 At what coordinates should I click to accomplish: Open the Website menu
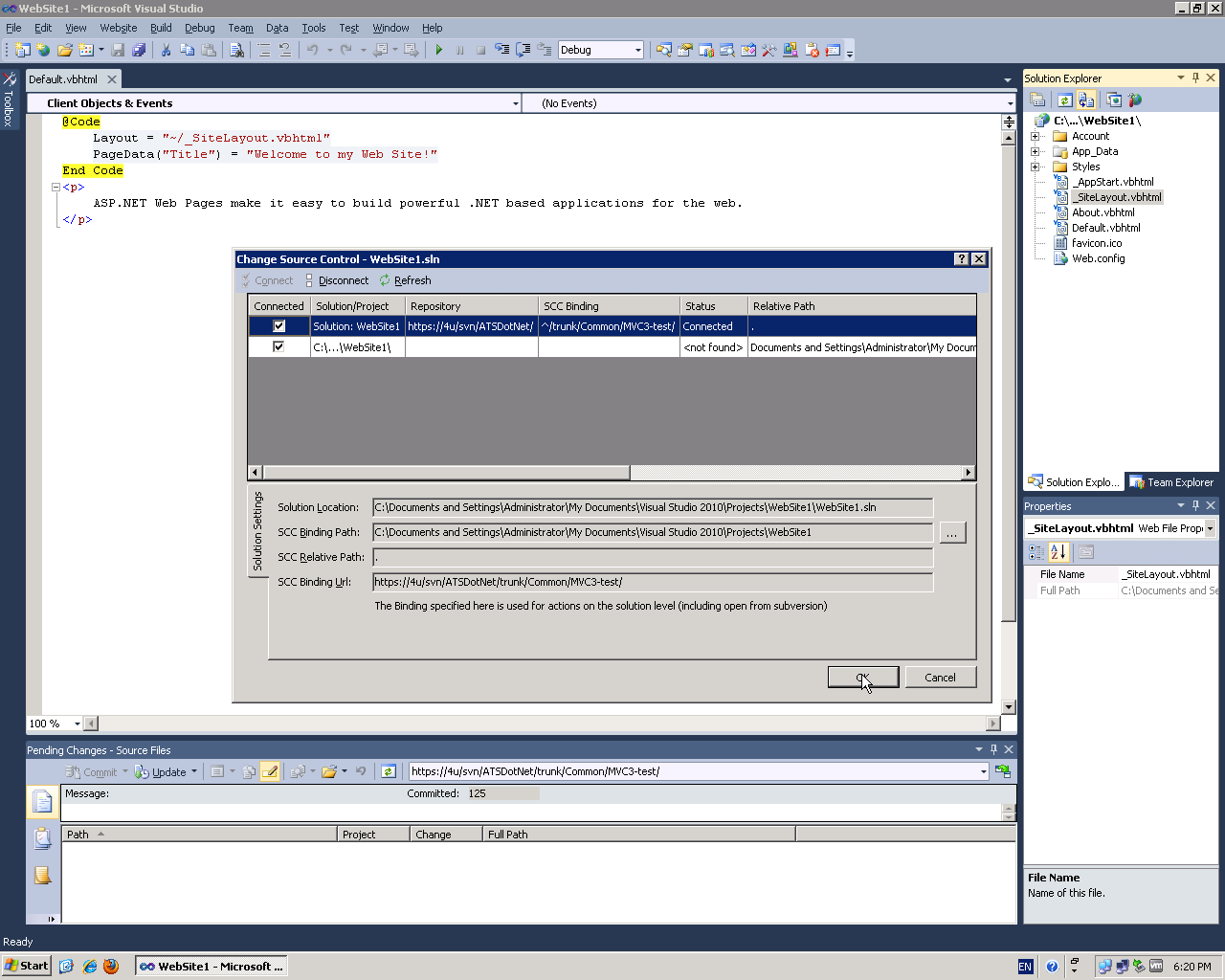[119, 28]
